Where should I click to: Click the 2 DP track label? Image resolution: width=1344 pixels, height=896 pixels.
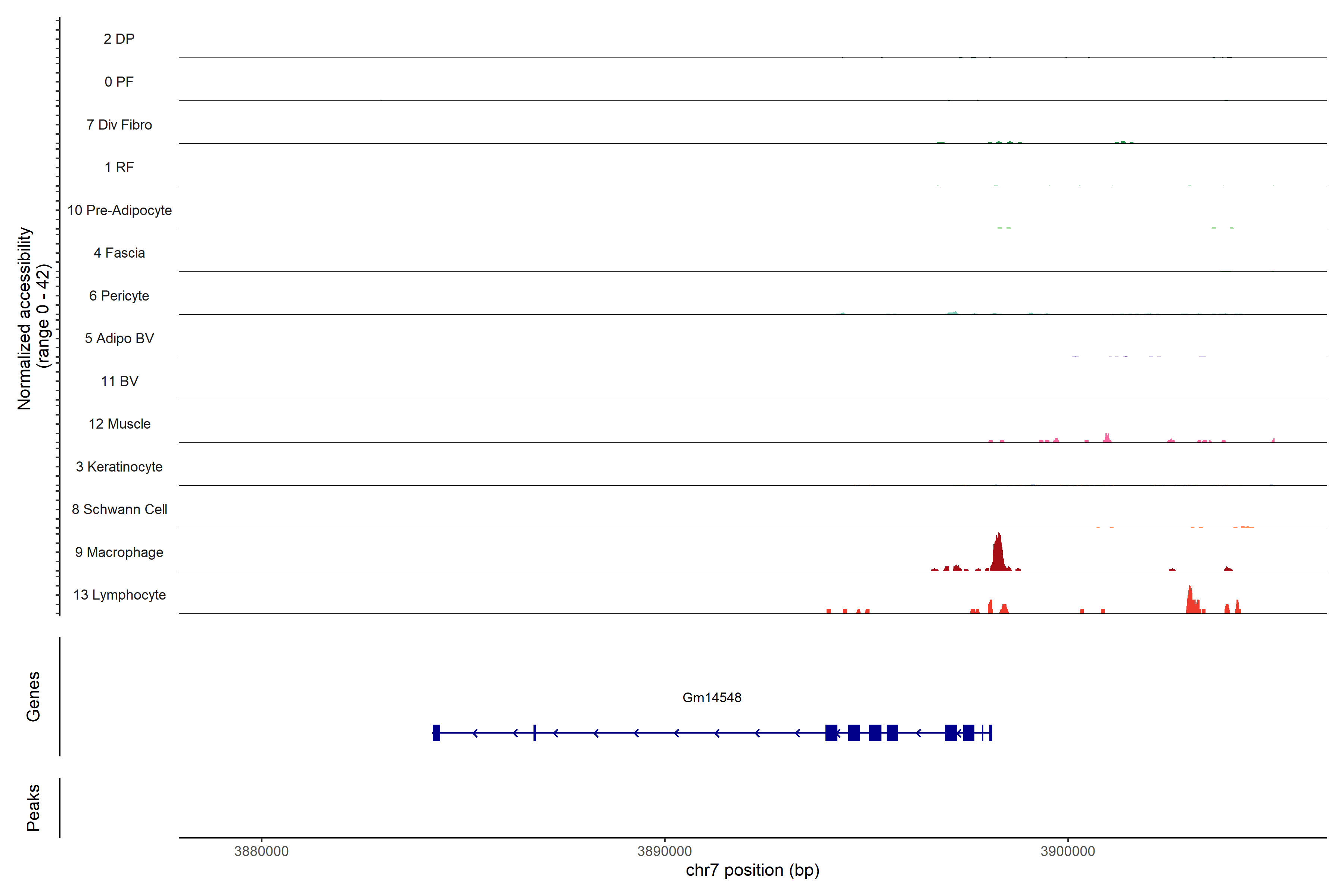pyautogui.click(x=119, y=39)
